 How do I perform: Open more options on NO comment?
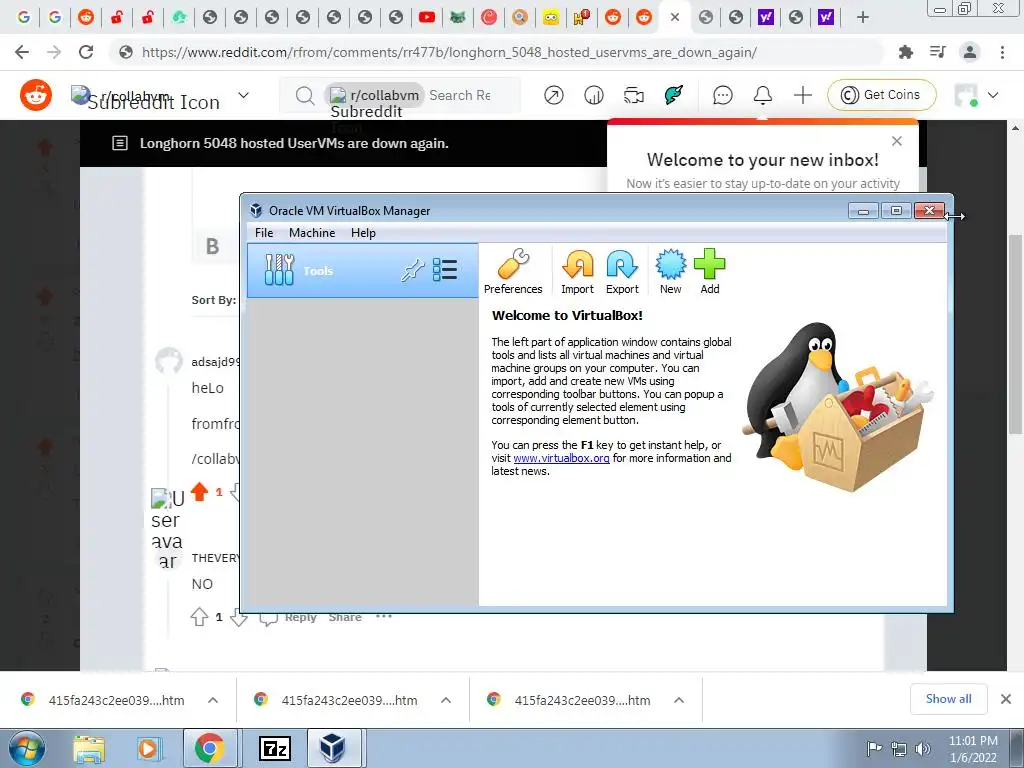click(x=384, y=616)
